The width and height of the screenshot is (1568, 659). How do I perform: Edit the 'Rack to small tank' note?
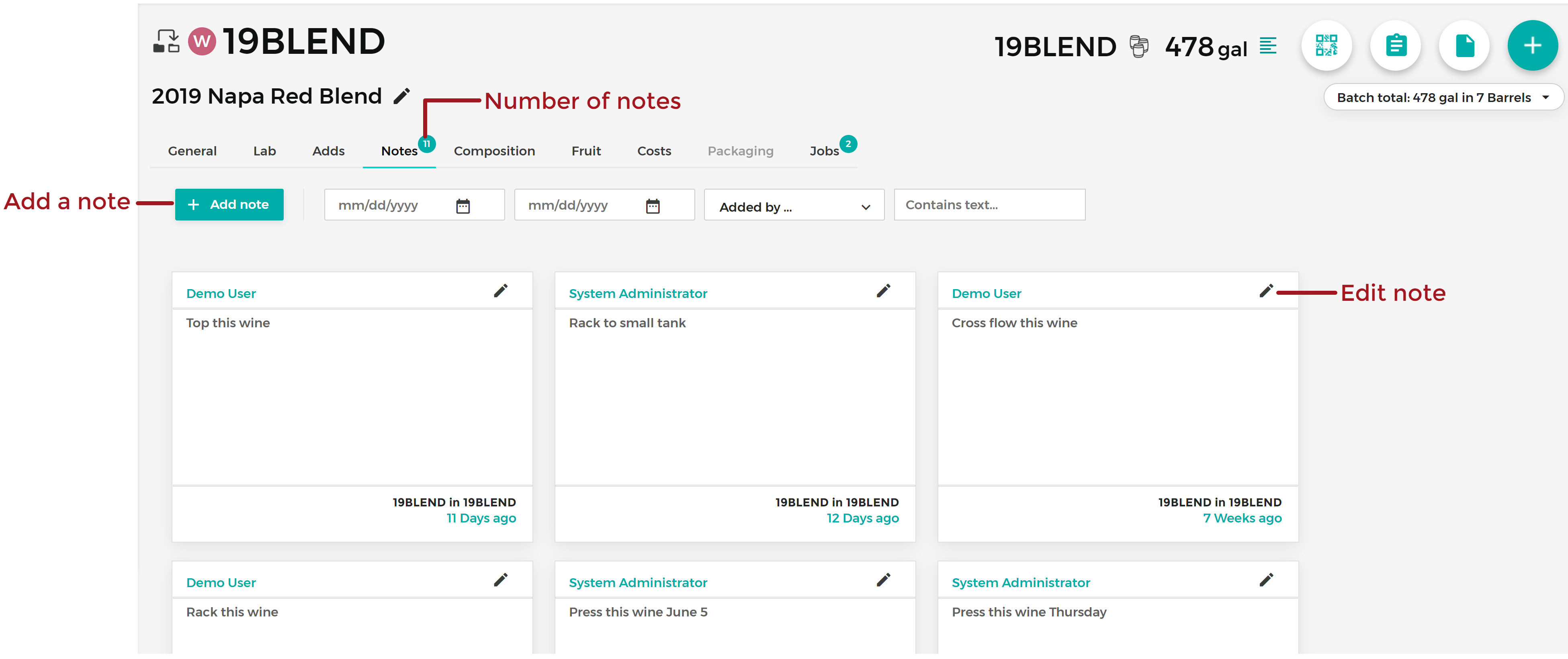pyautogui.click(x=883, y=291)
